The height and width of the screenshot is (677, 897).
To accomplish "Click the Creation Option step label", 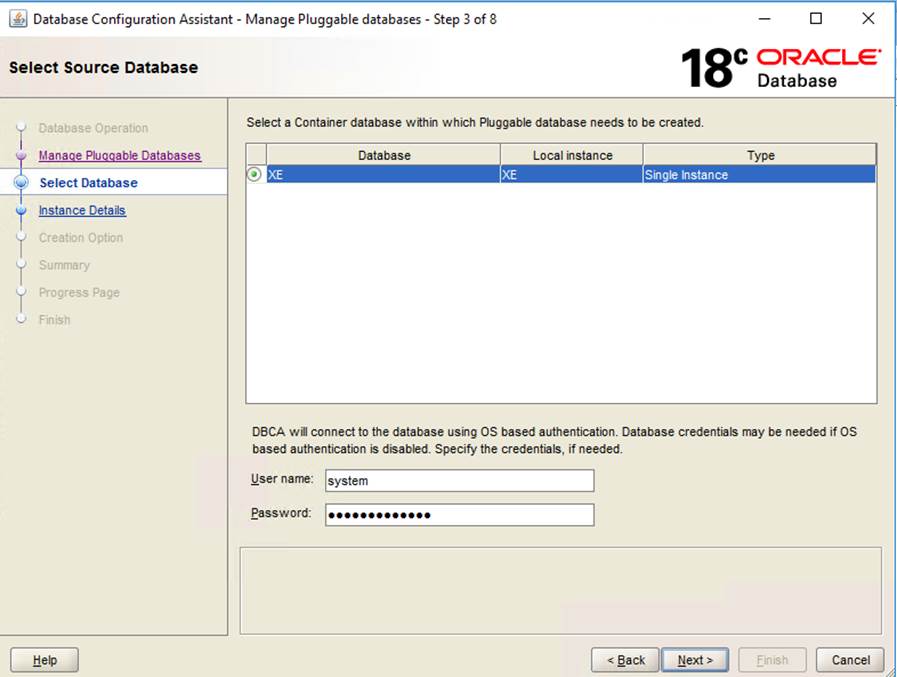I will (x=81, y=237).
